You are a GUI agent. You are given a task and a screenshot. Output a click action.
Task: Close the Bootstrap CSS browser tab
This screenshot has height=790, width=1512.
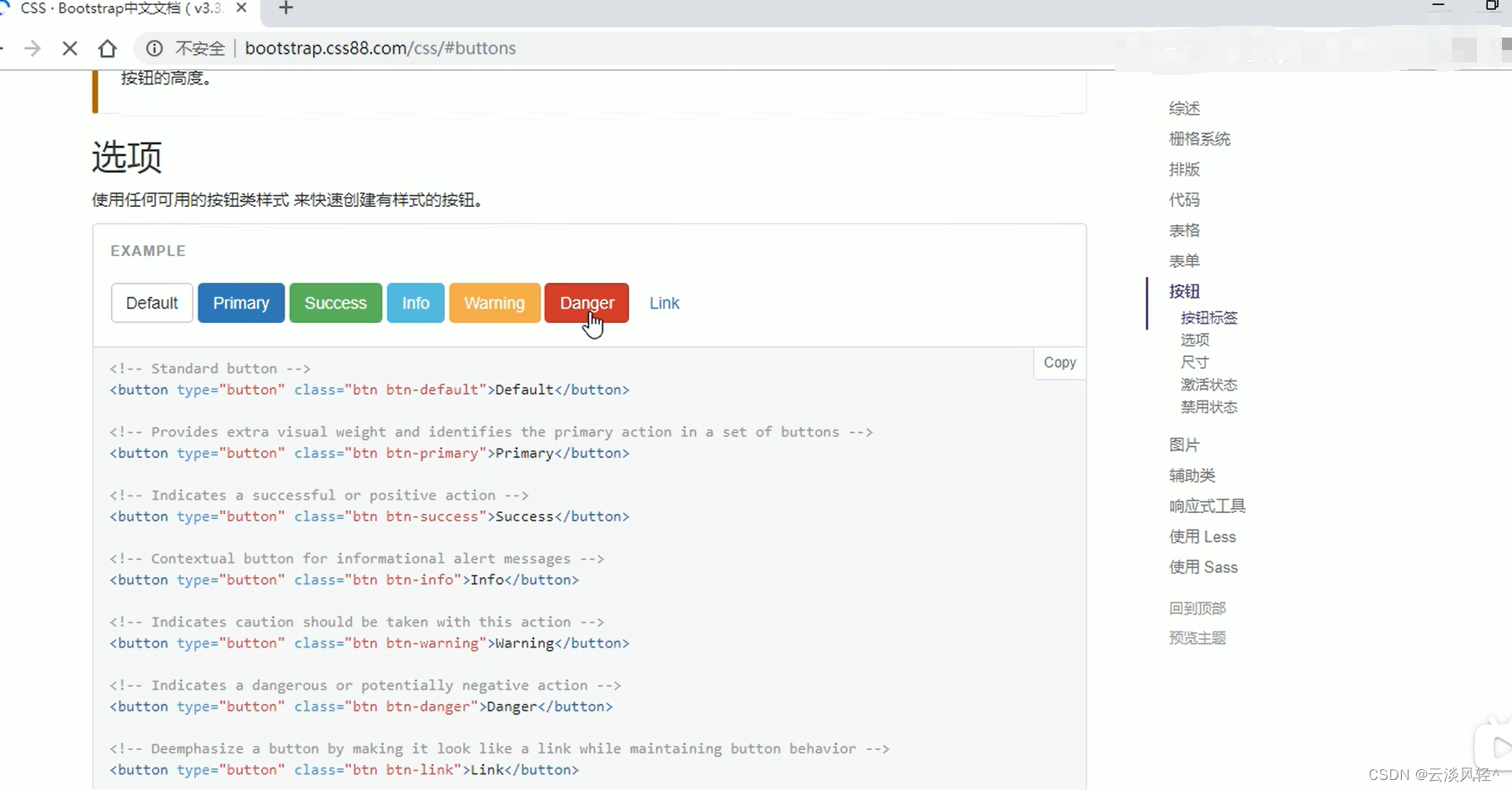[x=242, y=8]
